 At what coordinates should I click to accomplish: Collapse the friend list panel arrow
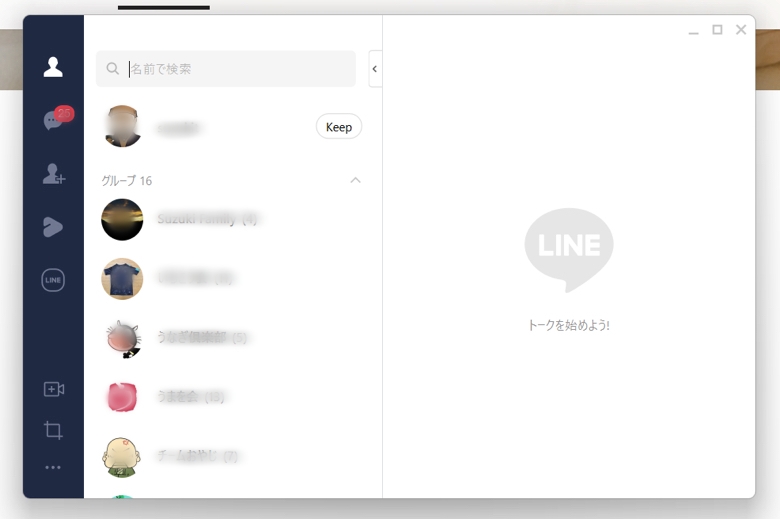click(375, 69)
